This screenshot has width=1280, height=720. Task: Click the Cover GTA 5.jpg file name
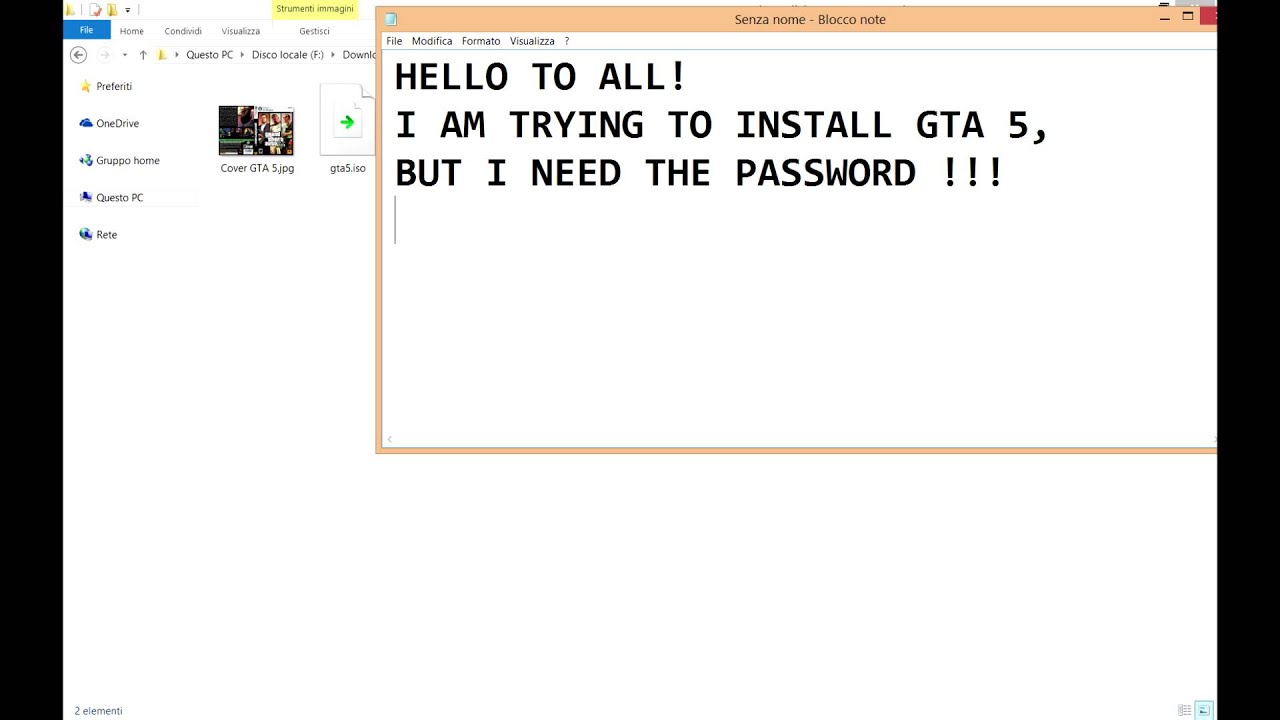[x=257, y=168]
